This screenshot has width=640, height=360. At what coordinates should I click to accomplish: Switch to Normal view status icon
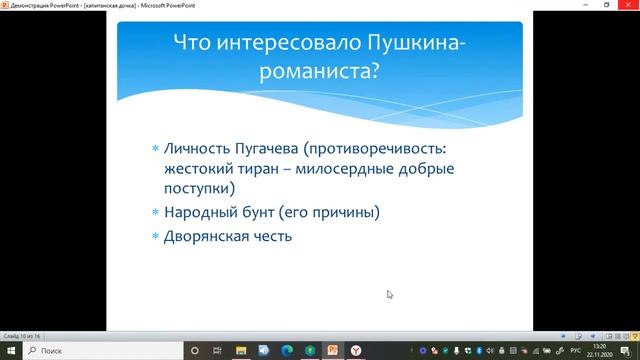(609, 336)
